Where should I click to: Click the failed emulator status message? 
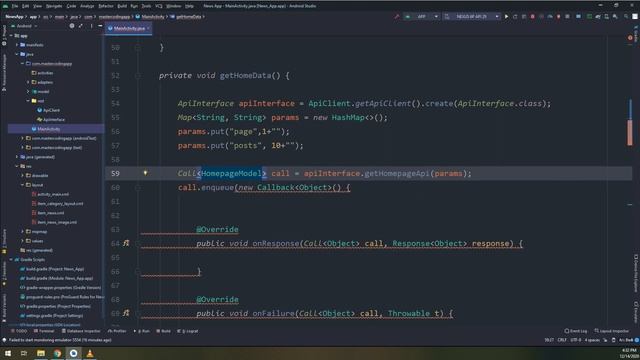60,340
